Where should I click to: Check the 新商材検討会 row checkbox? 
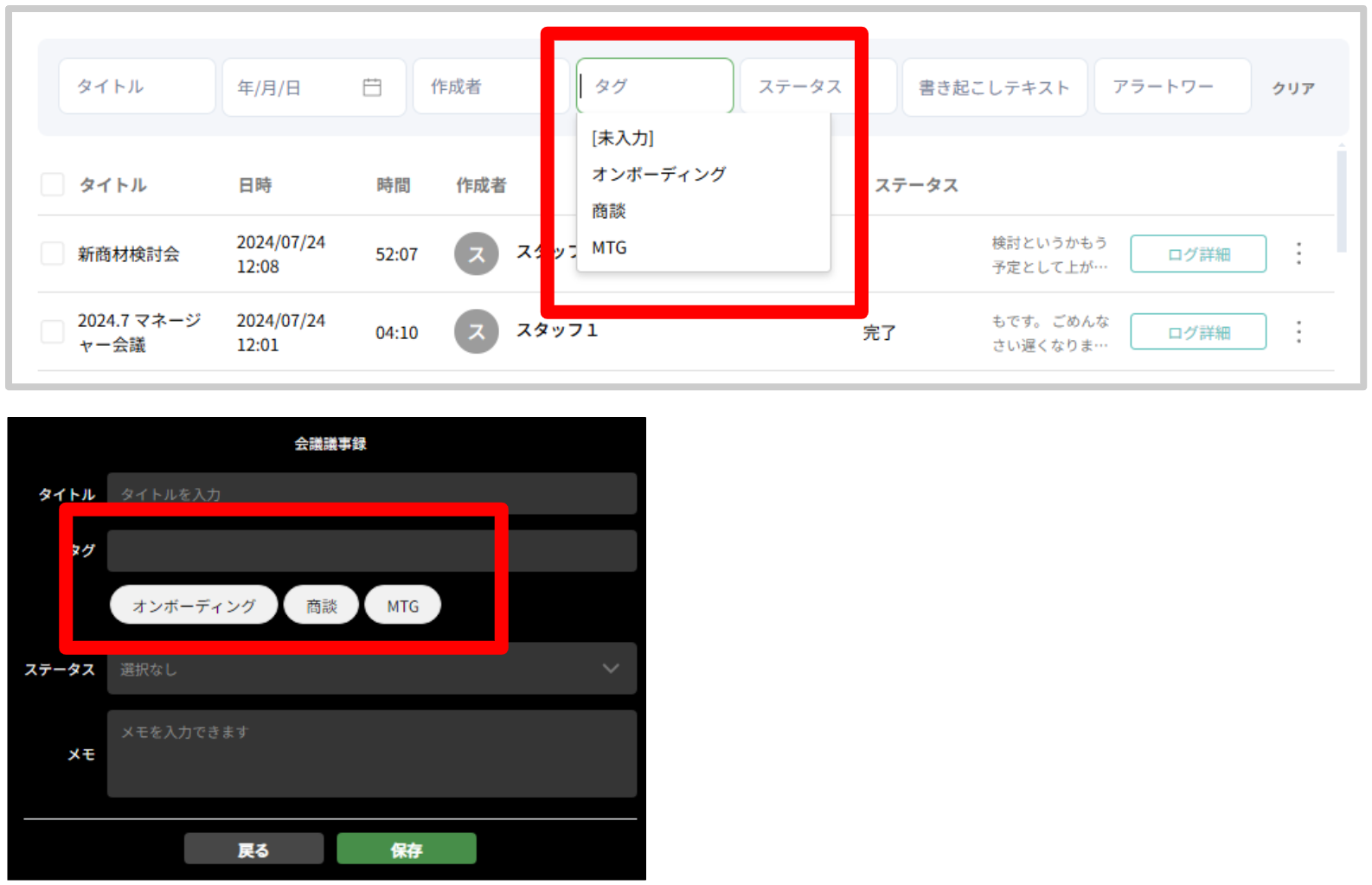(x=53, y=253)
